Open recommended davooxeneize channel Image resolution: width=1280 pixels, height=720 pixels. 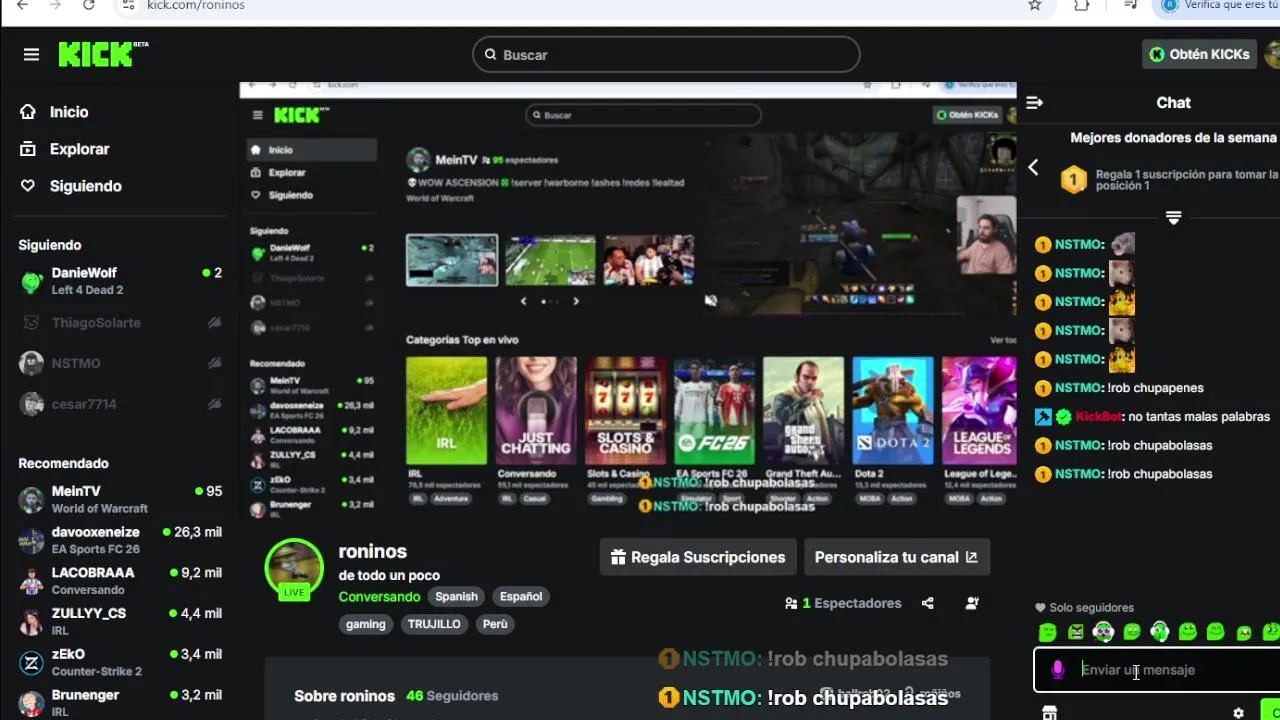[x=120, y=540]
